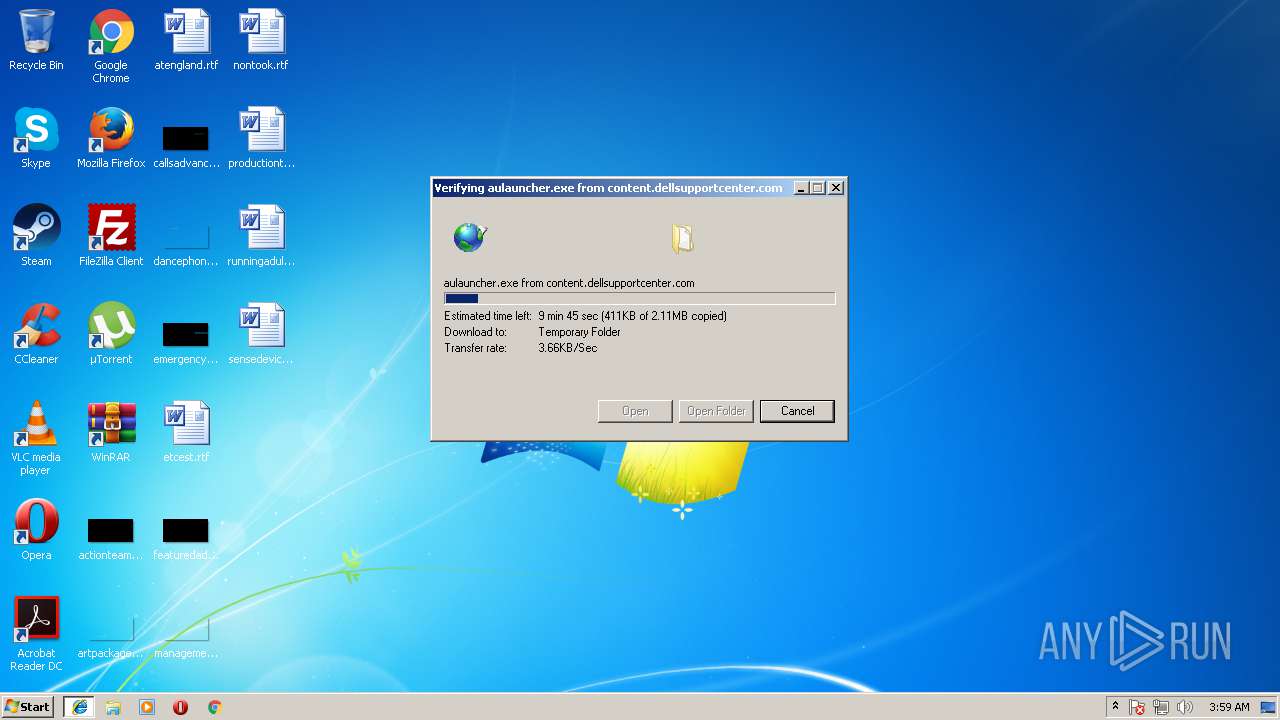Open Internet Explorer taskbar button
Screen dimensions: 1280x720
tap(79, 707)
